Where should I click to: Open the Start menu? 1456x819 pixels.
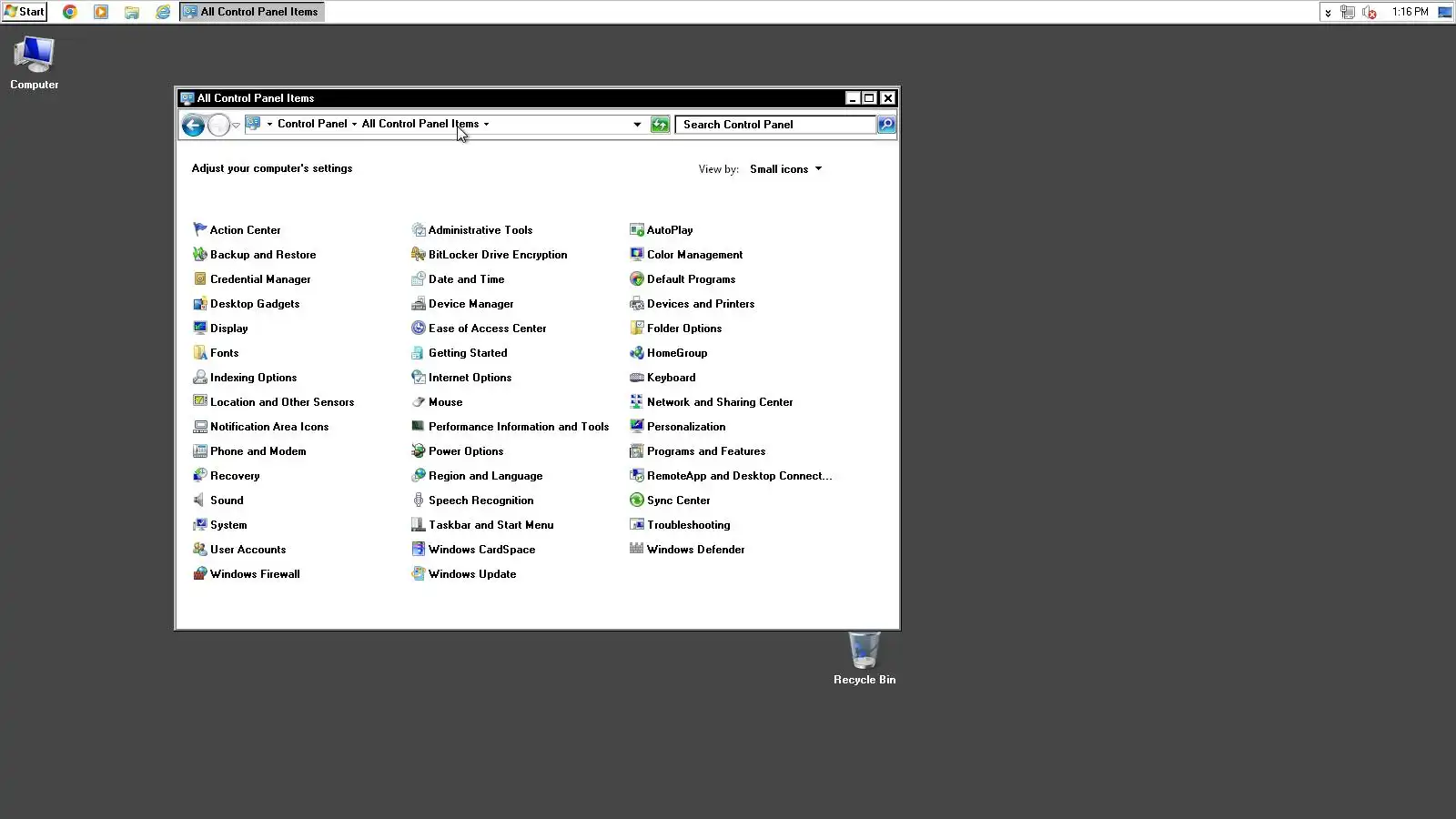(25, 12)
